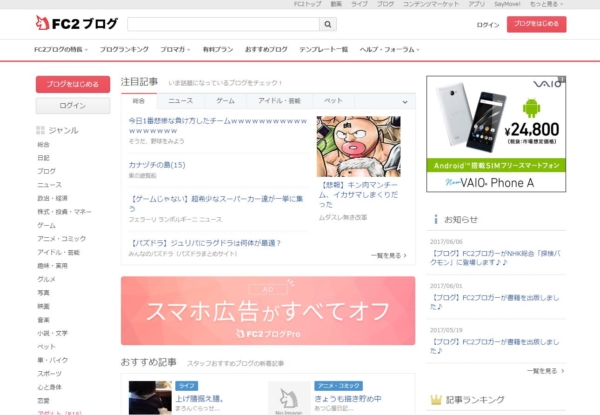Click the FC2 Blog Pro banner
Viewport: 600px width, 415px height.
tap(267, 310)
